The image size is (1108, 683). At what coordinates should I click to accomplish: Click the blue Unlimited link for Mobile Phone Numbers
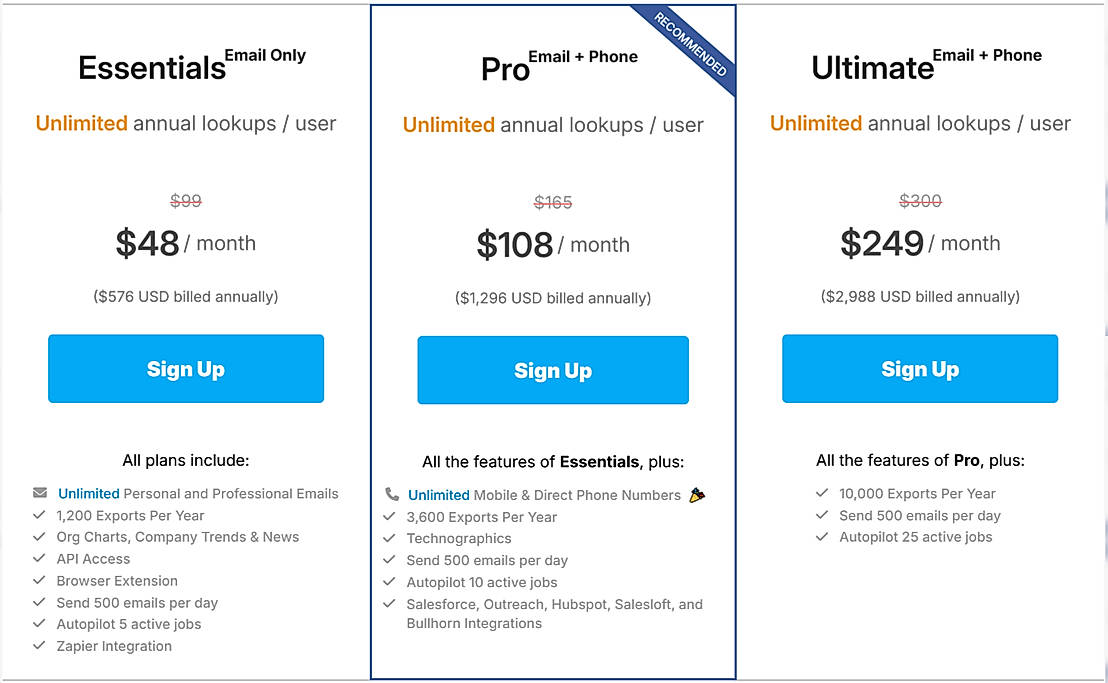(x=439, y=495)
